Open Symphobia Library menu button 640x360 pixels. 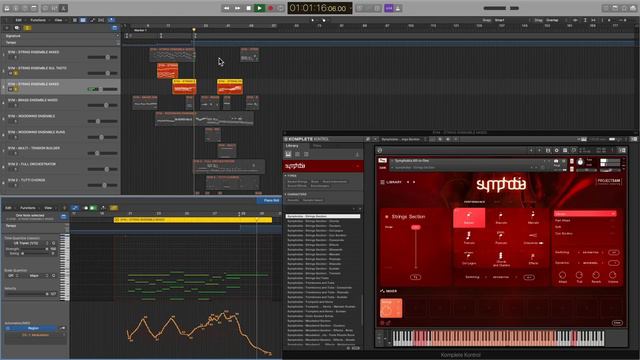point(391,182)
